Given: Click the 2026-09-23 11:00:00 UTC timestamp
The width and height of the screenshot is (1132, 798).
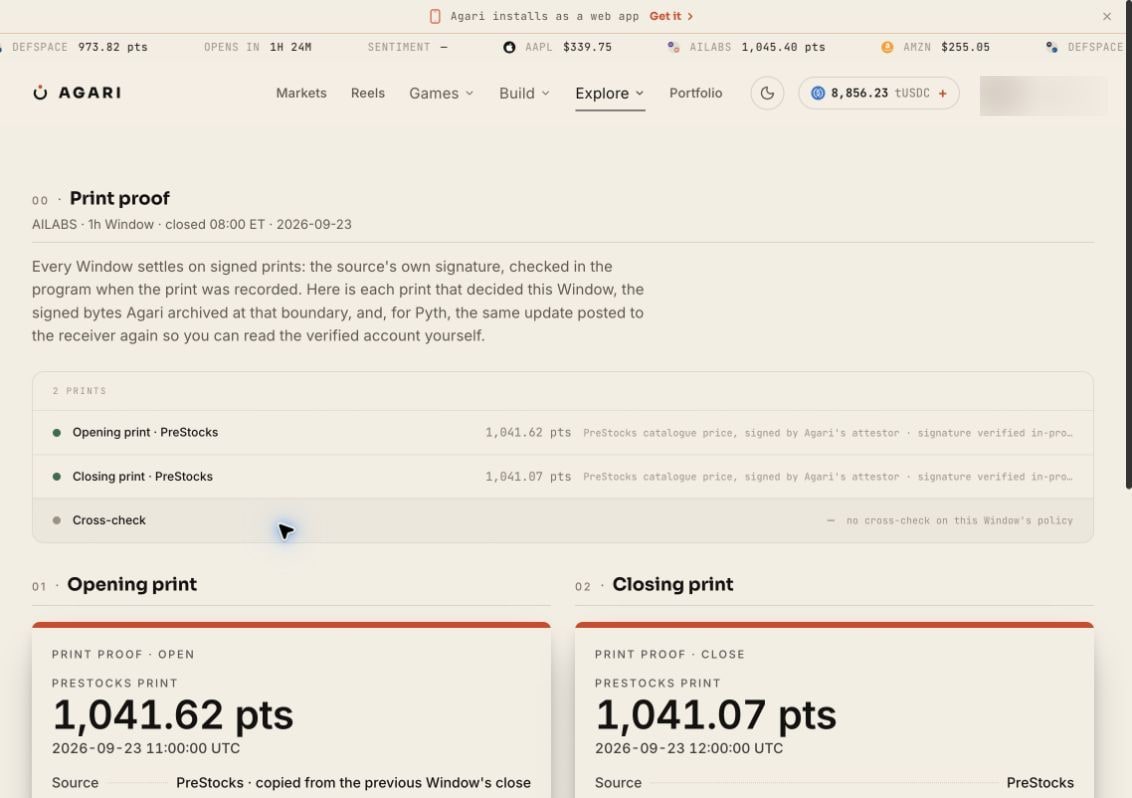Looking at the screenshot, I should coord(146,748).
